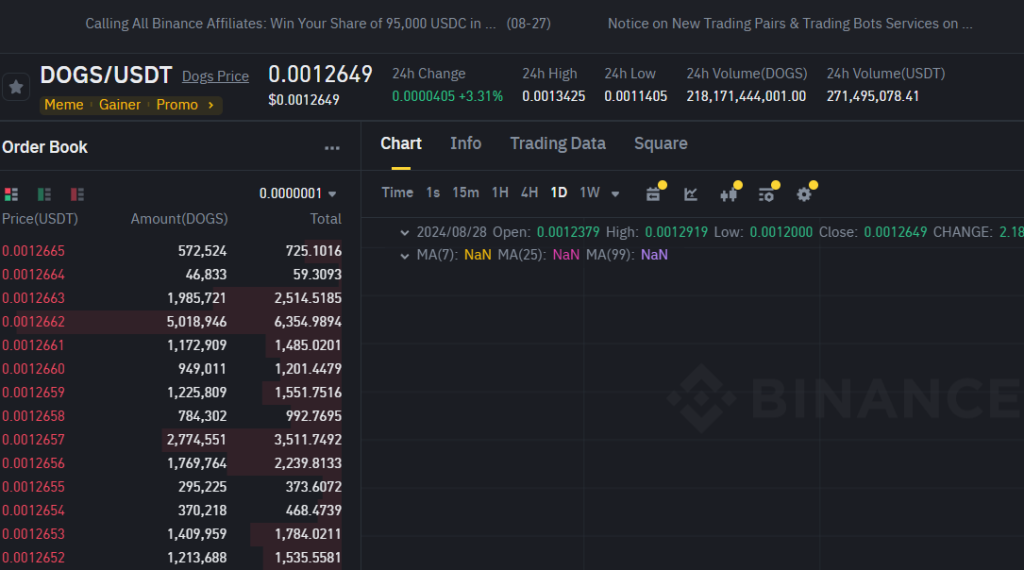Select sell order at price 0.0012652
The height and width of the screenshot is (570, 1024).
pyautogui.click(x=171, y=558)
